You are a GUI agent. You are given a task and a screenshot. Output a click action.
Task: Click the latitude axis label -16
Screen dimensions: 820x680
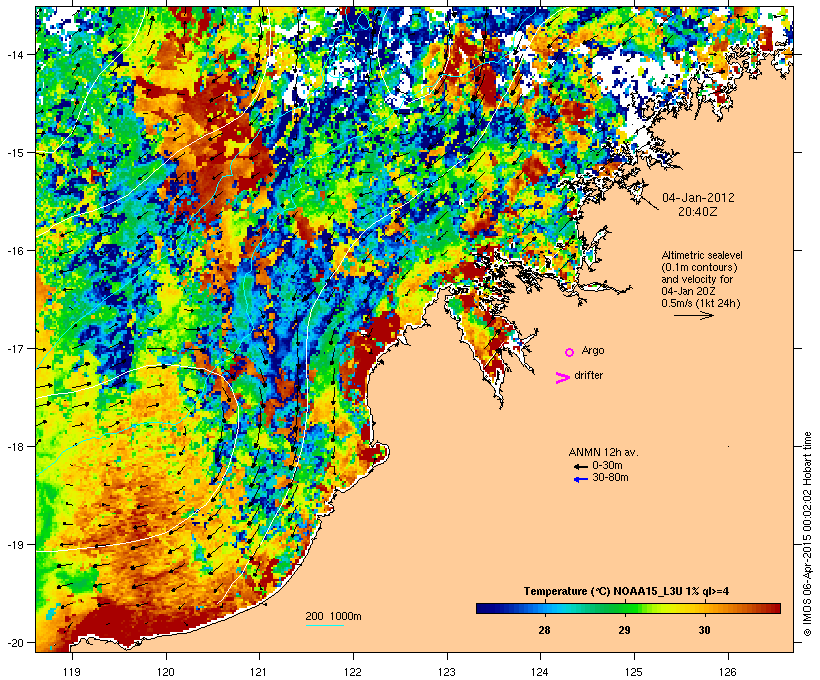click(15, 251)
